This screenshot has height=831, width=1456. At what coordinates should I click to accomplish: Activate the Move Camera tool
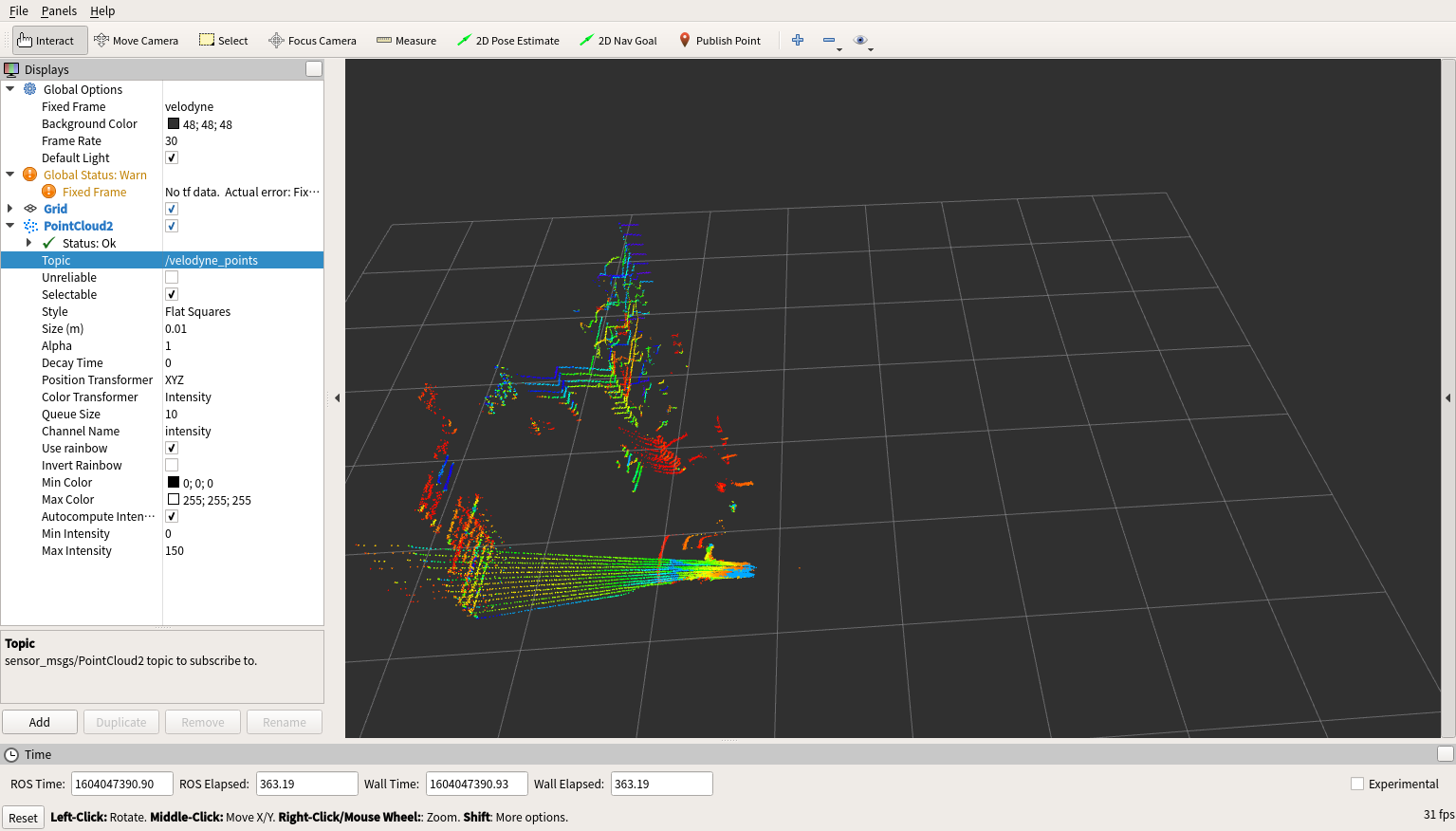[136, 40]
